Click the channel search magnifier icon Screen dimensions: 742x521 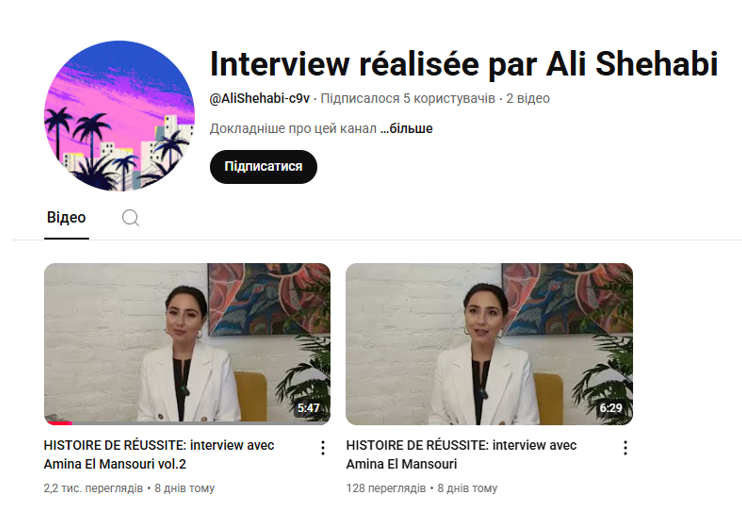(130, 218)
